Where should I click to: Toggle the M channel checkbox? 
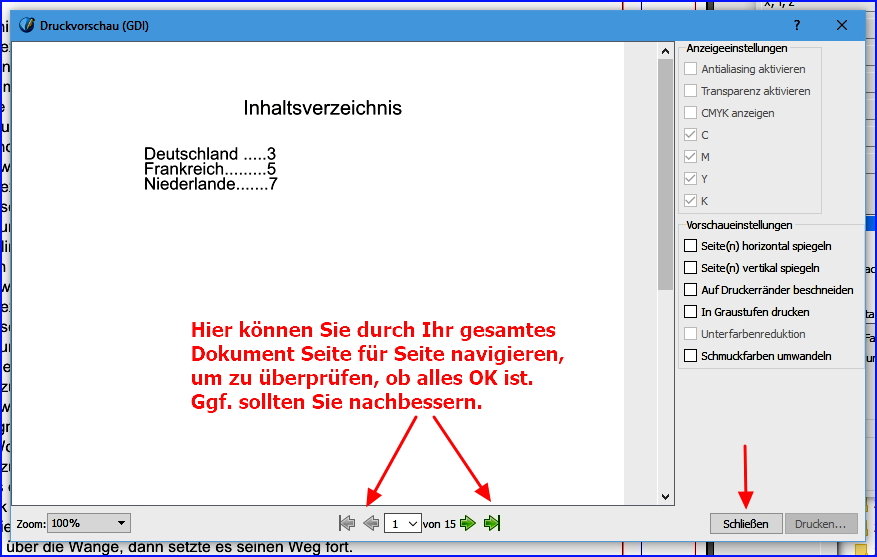pos(691,157)
